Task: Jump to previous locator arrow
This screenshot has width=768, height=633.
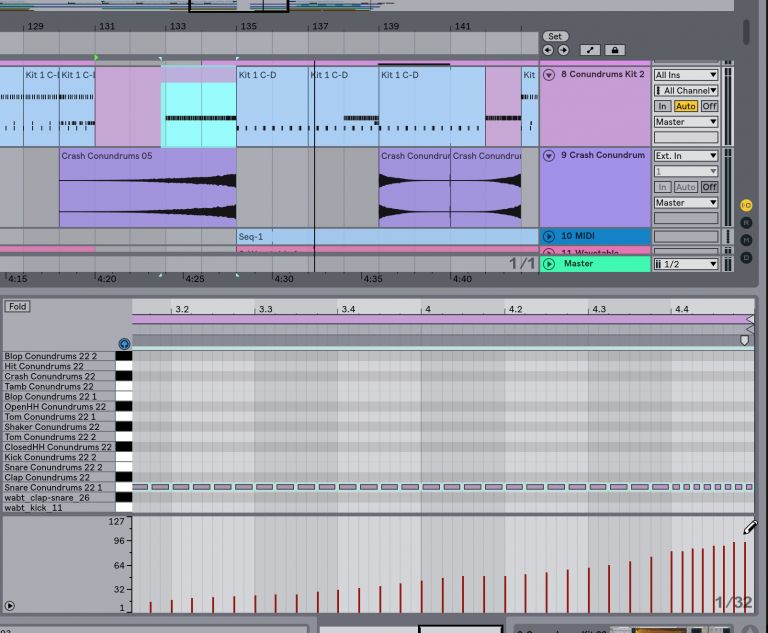Action: (x=548, y=50)
